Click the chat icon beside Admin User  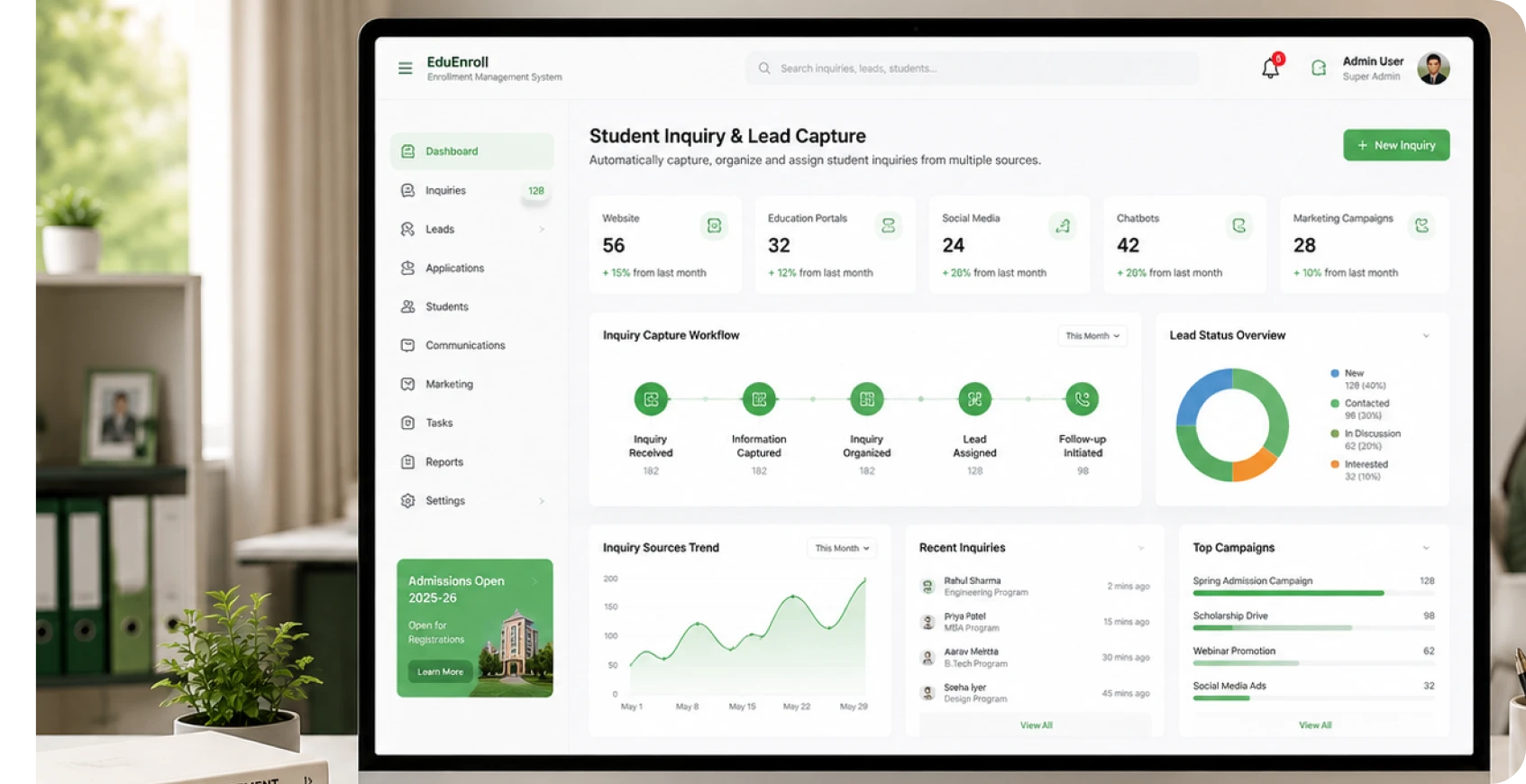pyautogui.click(x=1318, y=68)
